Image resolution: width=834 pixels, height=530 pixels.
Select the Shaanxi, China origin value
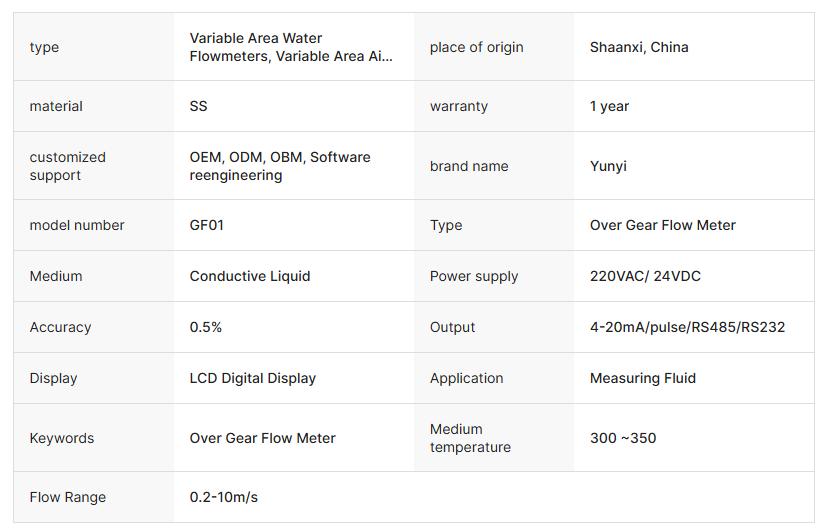(x=639, y=47)
